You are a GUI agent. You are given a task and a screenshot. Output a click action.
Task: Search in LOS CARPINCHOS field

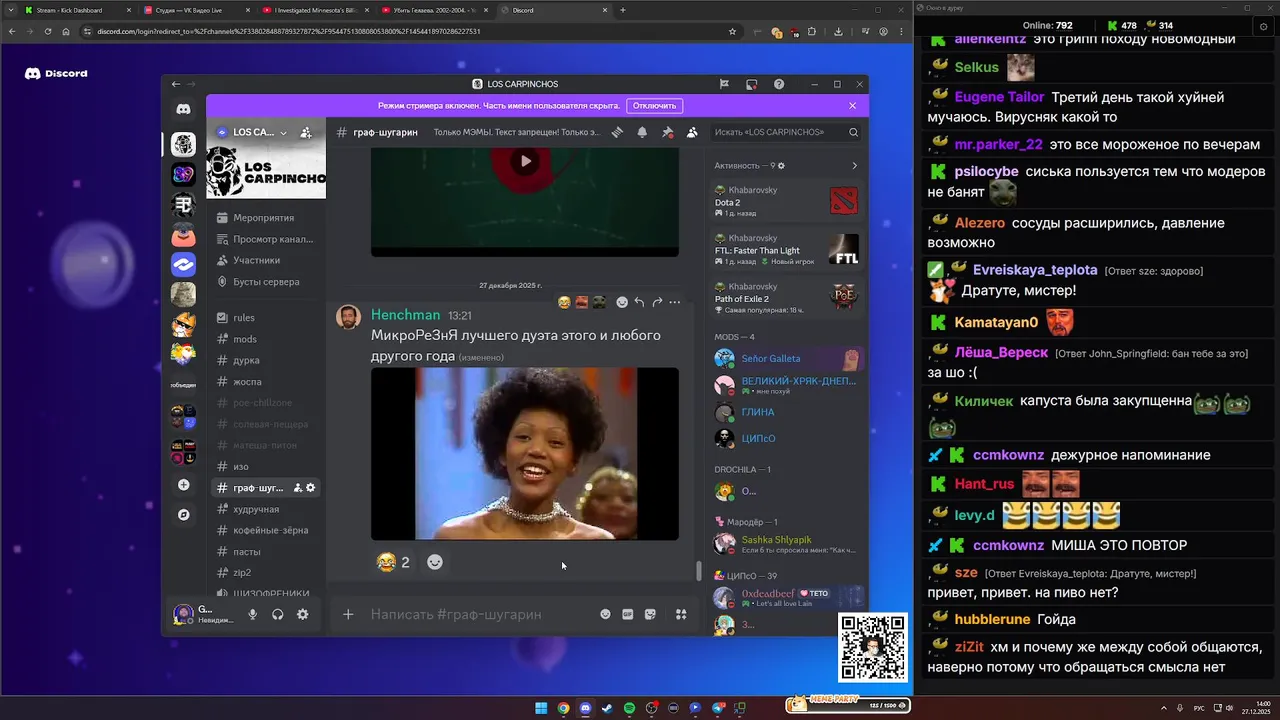[786, 132]
